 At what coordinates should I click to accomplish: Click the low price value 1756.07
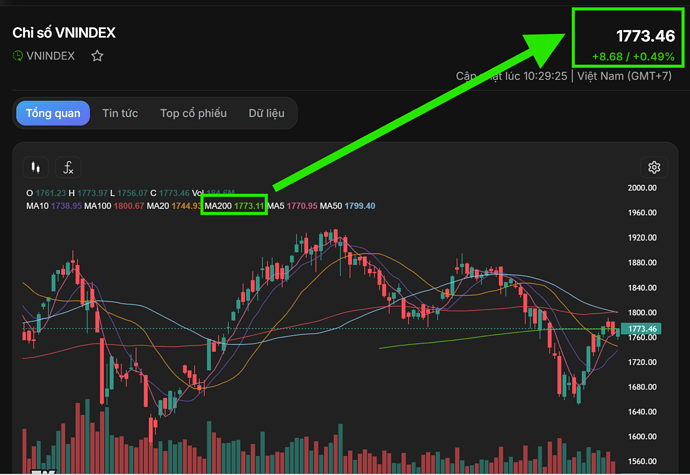[x=132, y=193]
